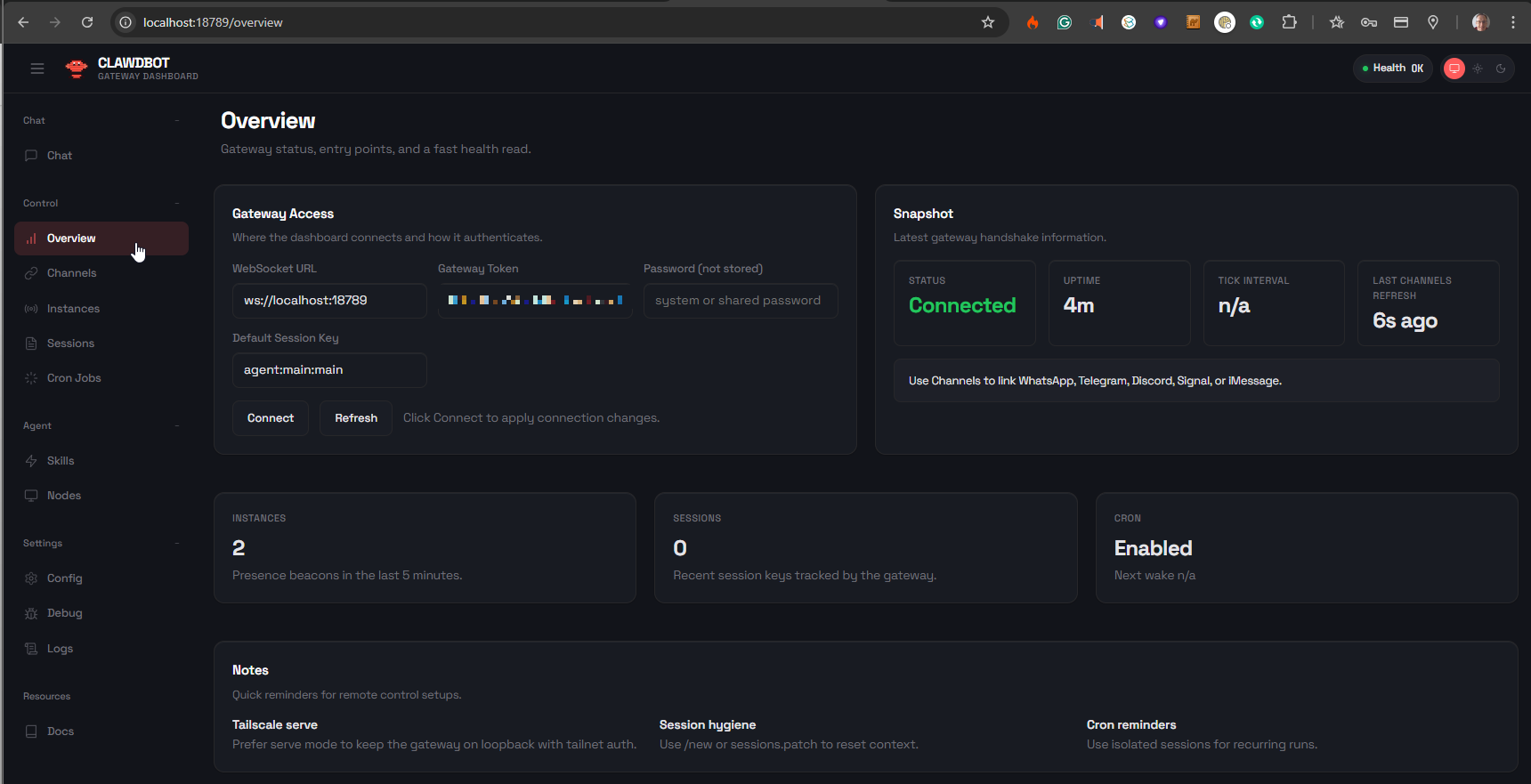
Task: Toggle the hamburger sidebar menu
Action: click(37, 69)
